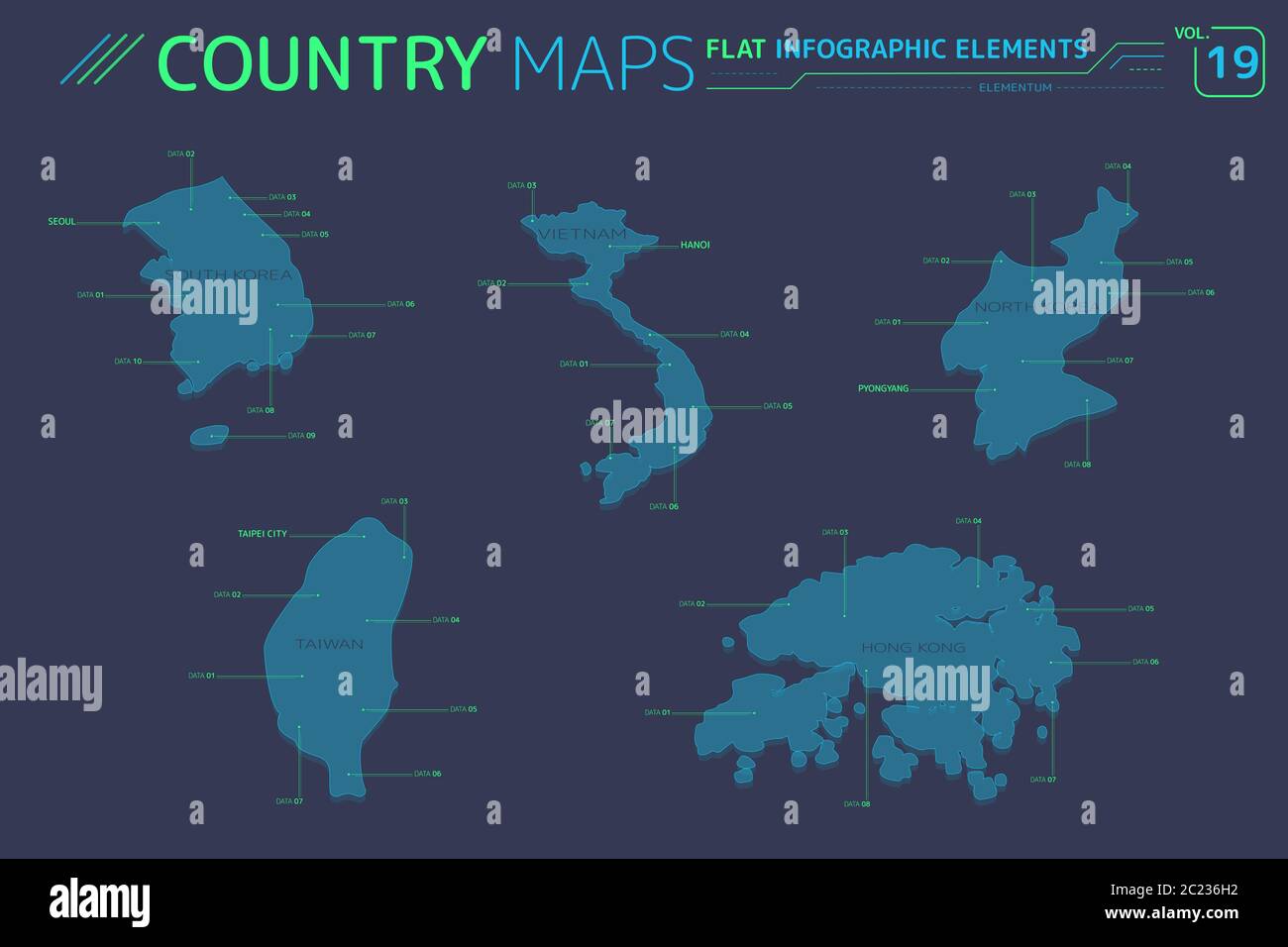
Task: Click DATA 10 label on South Korea map
Action: [128, 362]
